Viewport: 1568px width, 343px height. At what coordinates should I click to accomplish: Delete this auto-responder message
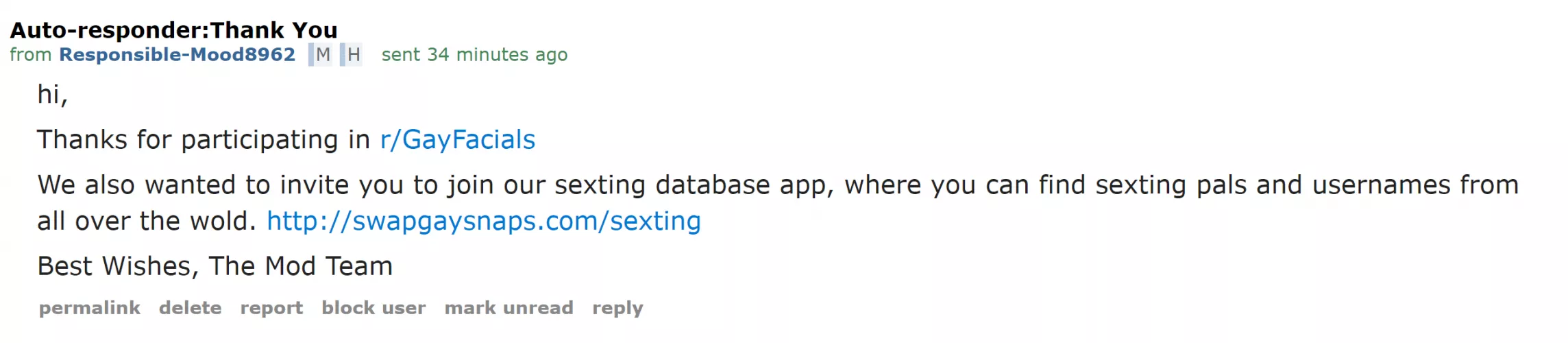[x=190, y=308]
